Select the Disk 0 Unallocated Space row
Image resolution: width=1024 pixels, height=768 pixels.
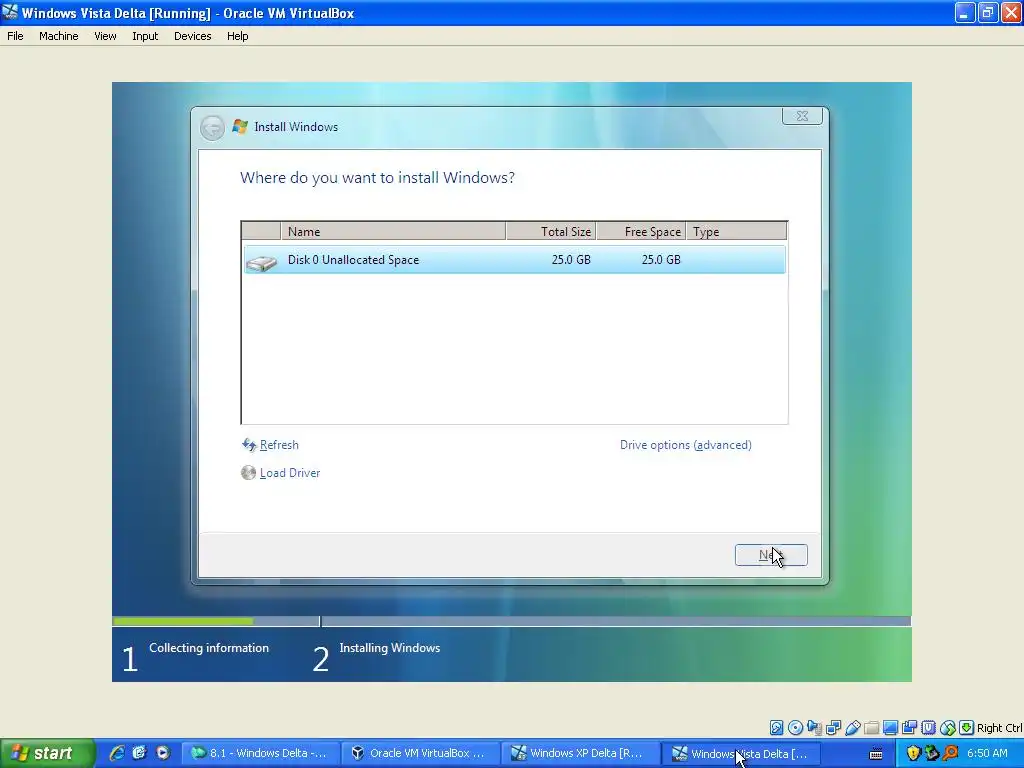(x=515, y=260)
